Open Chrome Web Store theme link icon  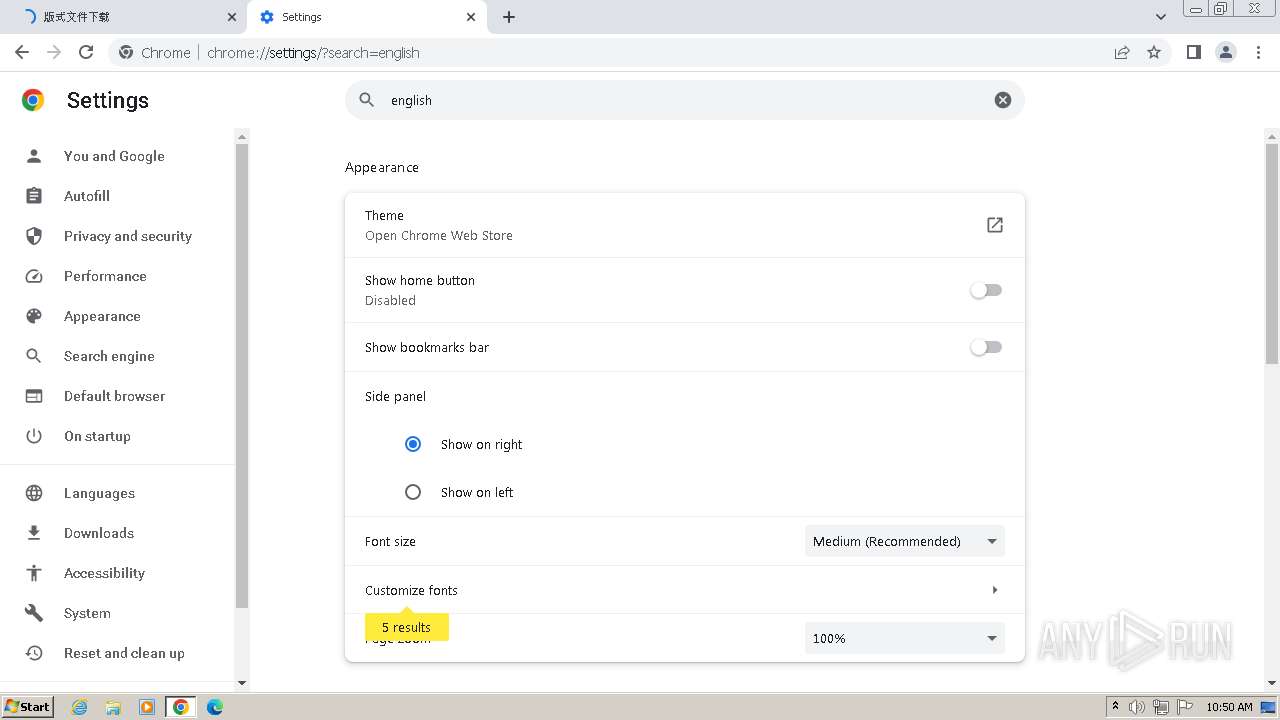(x=994, y=225)
